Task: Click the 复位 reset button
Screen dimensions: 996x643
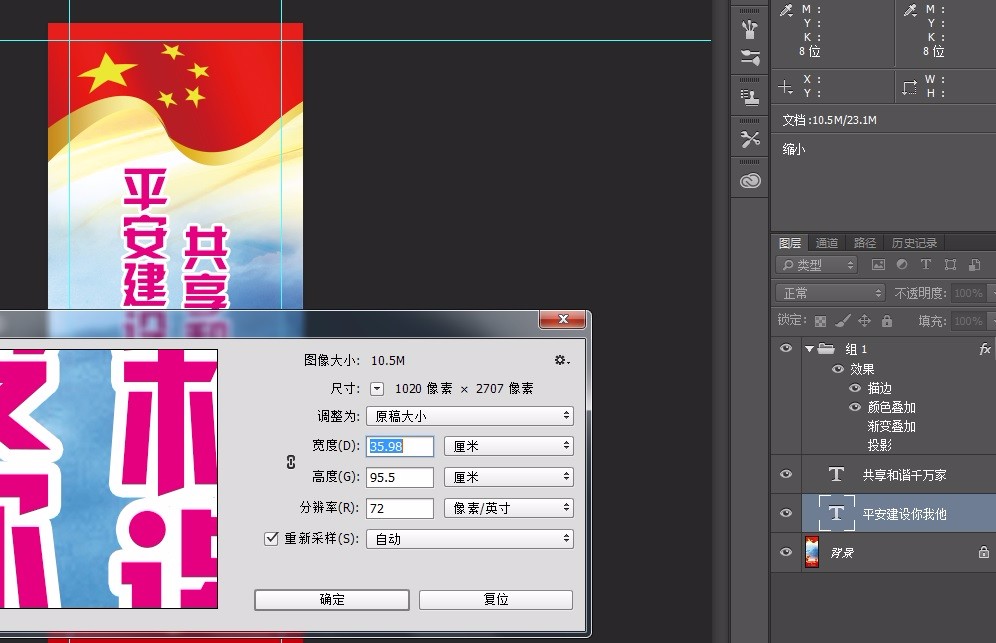Action: coord(496,600)
